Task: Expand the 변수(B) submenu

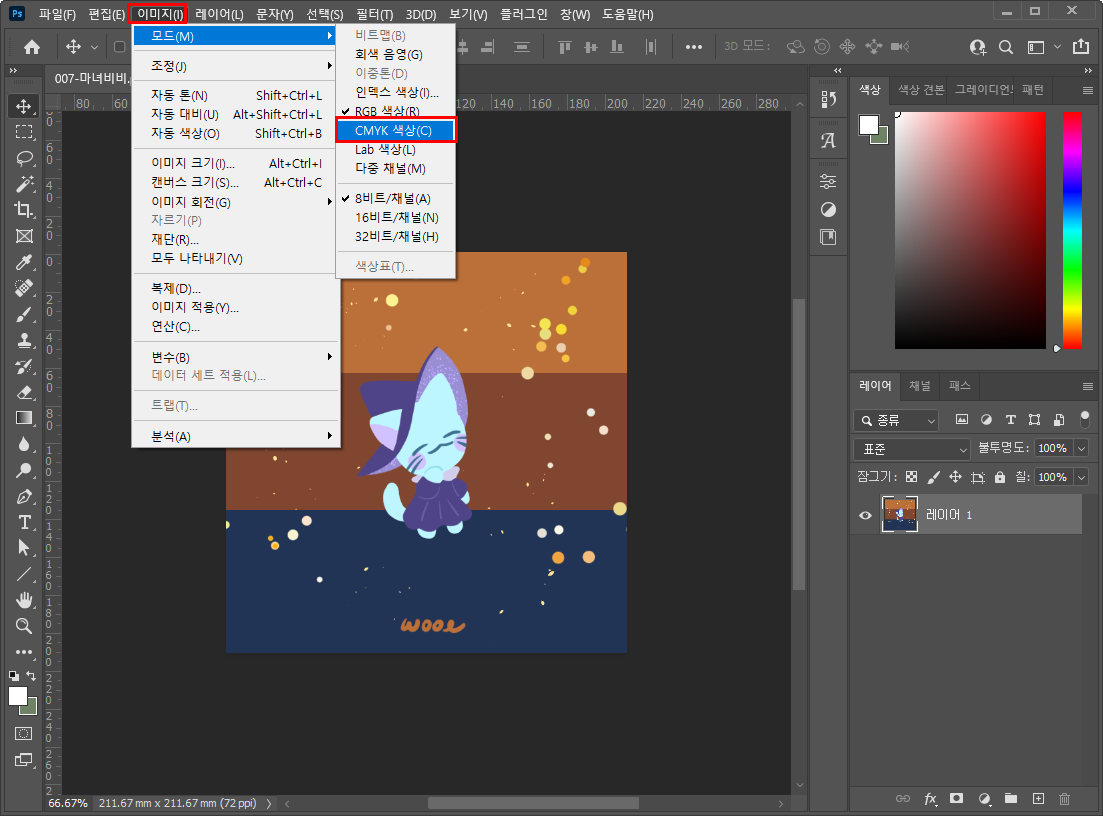Action: (236, 357)
